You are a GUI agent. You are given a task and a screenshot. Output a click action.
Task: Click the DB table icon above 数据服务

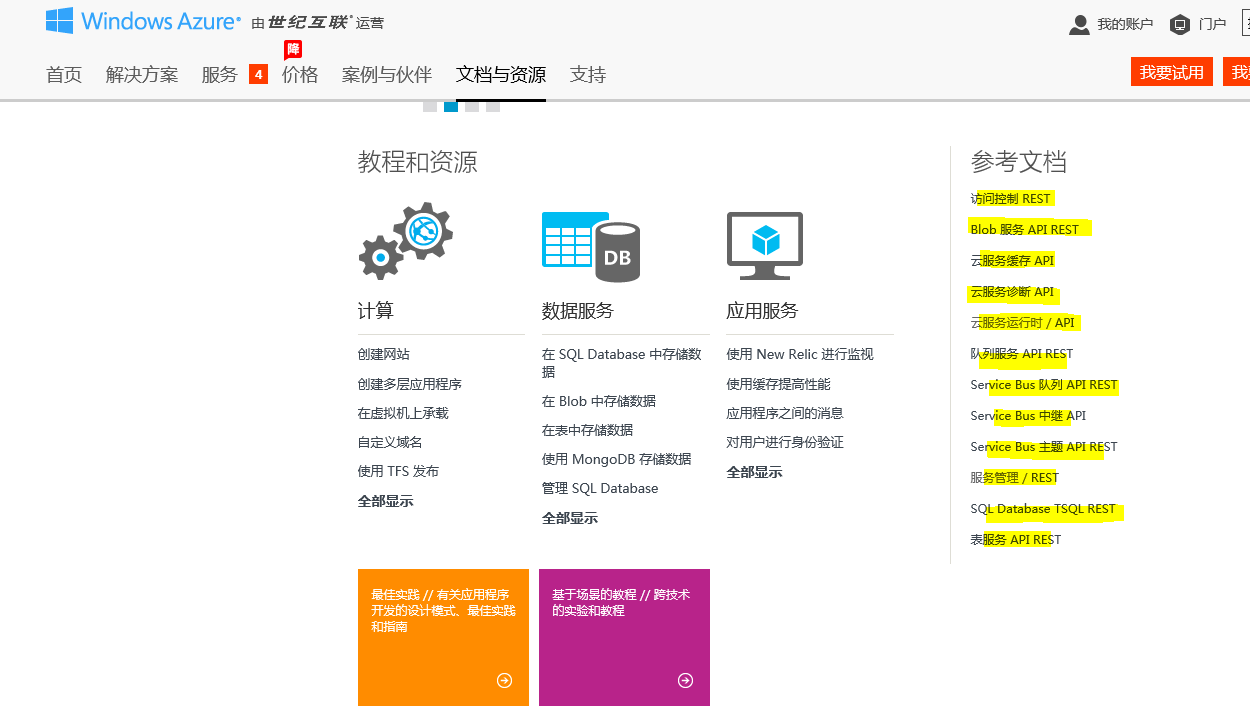click(x=591, y=246)
